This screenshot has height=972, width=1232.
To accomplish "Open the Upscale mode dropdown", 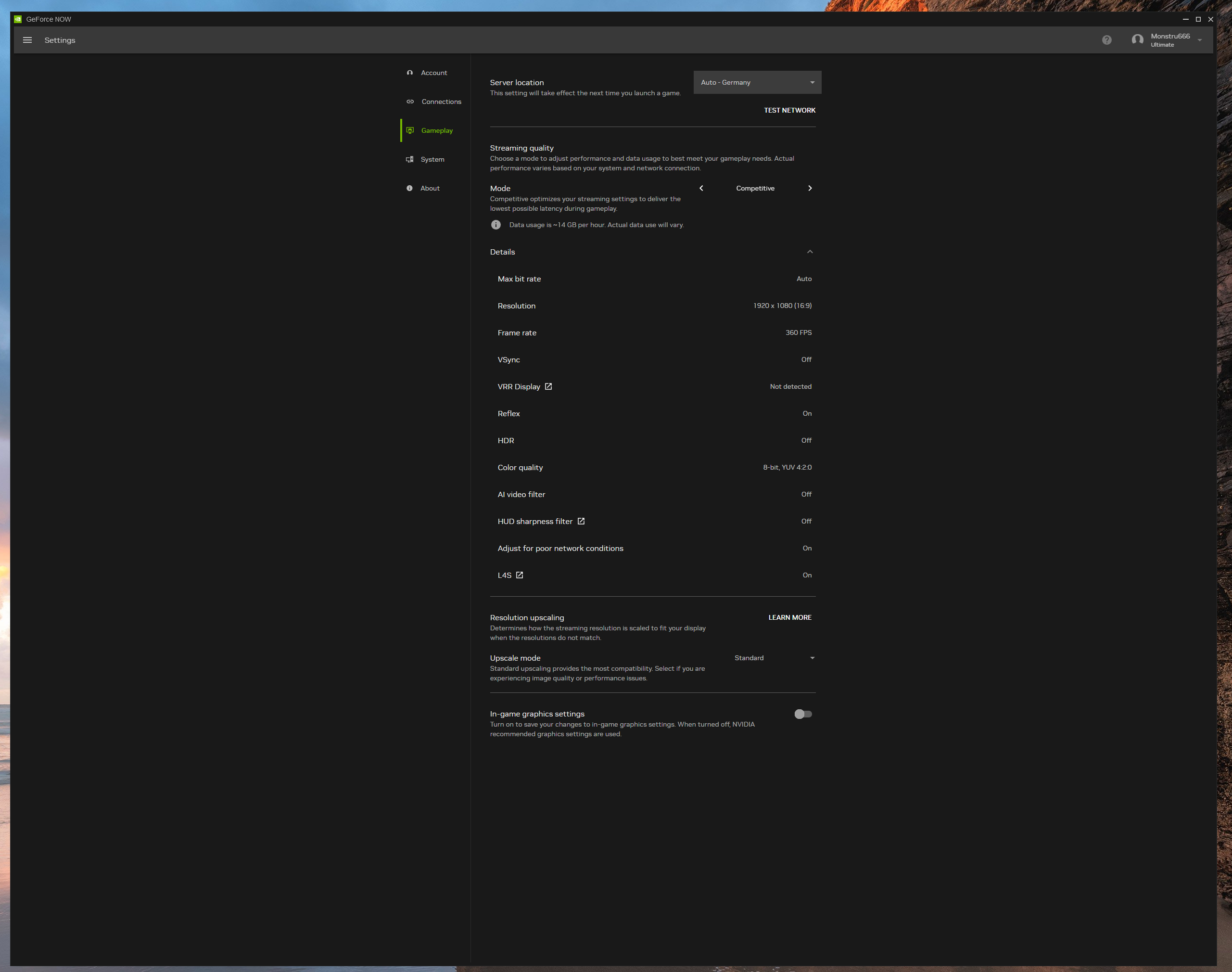I will click(x=774, y=658).
